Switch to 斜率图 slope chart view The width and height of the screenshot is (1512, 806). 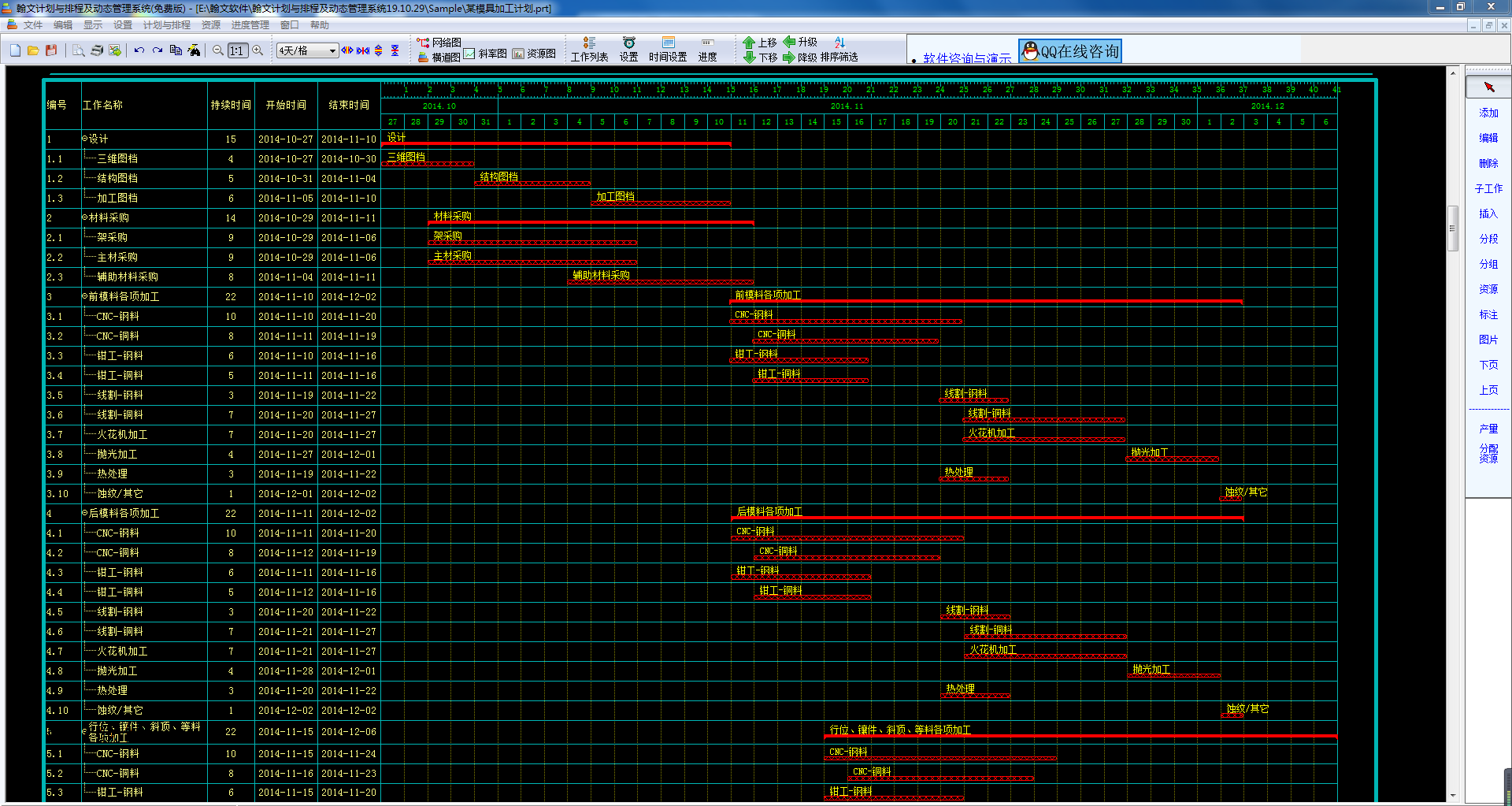coord(485,54)
